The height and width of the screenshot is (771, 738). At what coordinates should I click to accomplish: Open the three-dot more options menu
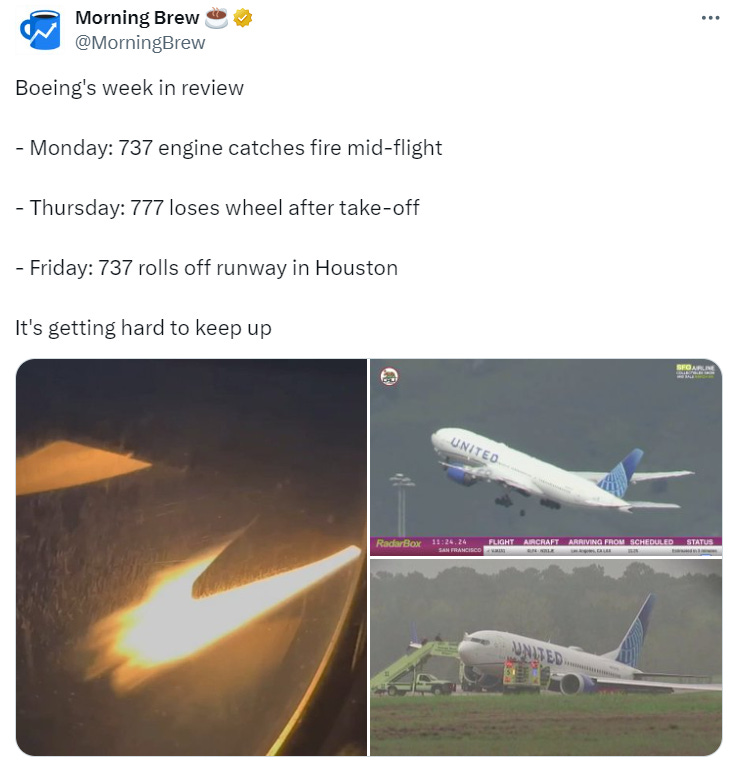[x=710, y=18]
